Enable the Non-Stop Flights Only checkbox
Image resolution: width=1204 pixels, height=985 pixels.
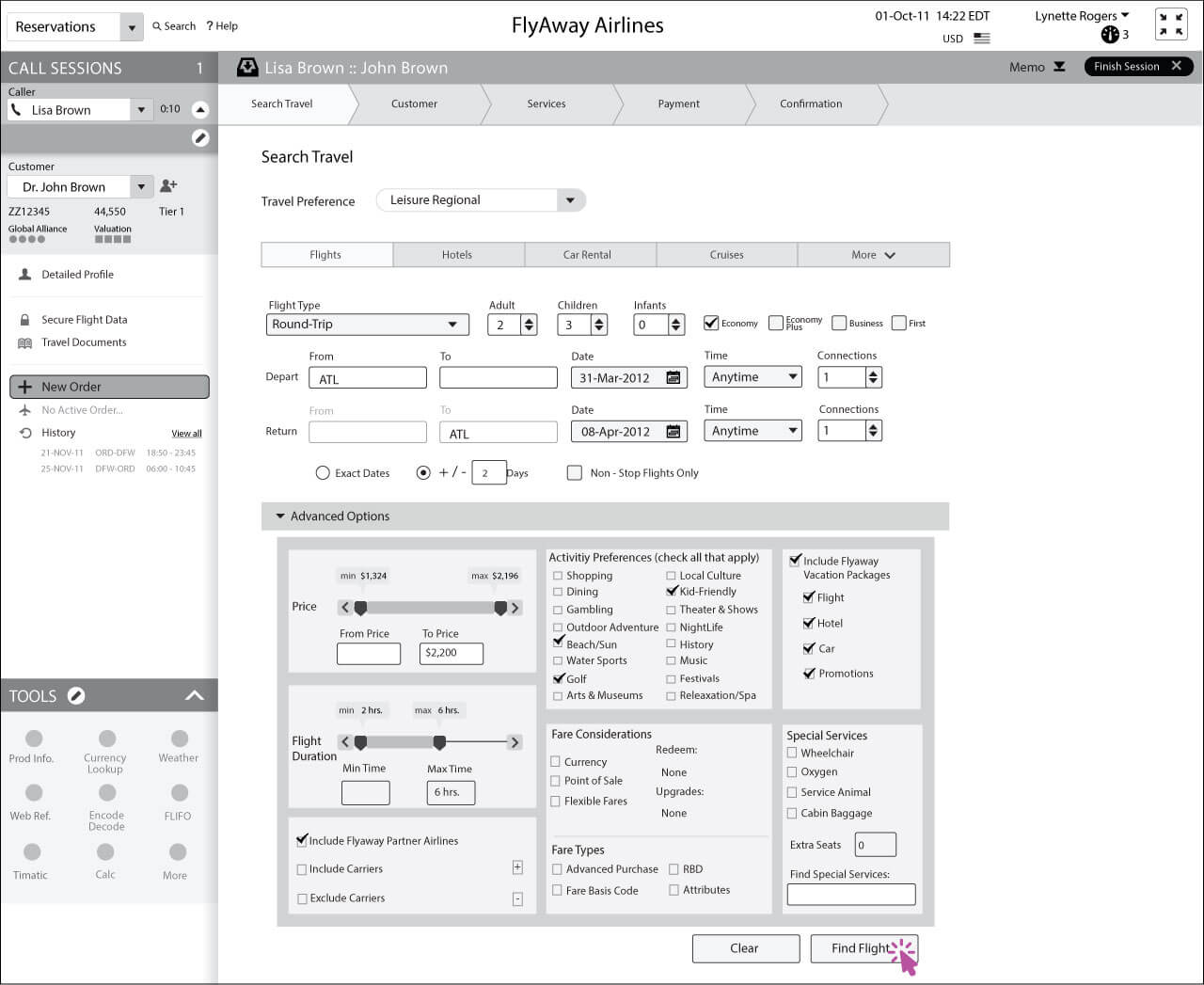tap(575, 472)
